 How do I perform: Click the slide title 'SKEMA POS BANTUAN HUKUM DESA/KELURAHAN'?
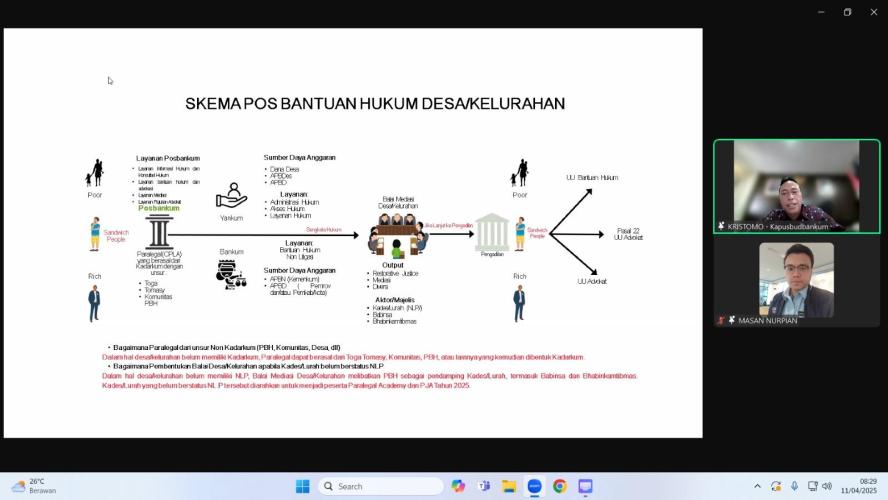click(375, 104)
